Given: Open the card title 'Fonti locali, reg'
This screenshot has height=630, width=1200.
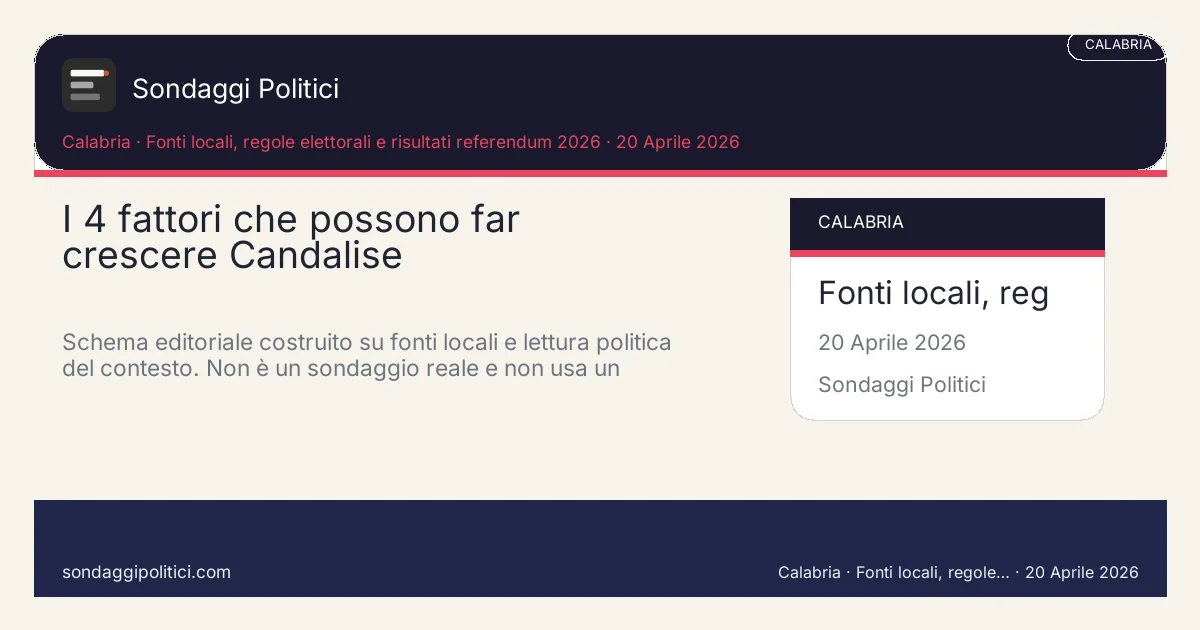Looking at the screenshot, I should tap(932, 293).
